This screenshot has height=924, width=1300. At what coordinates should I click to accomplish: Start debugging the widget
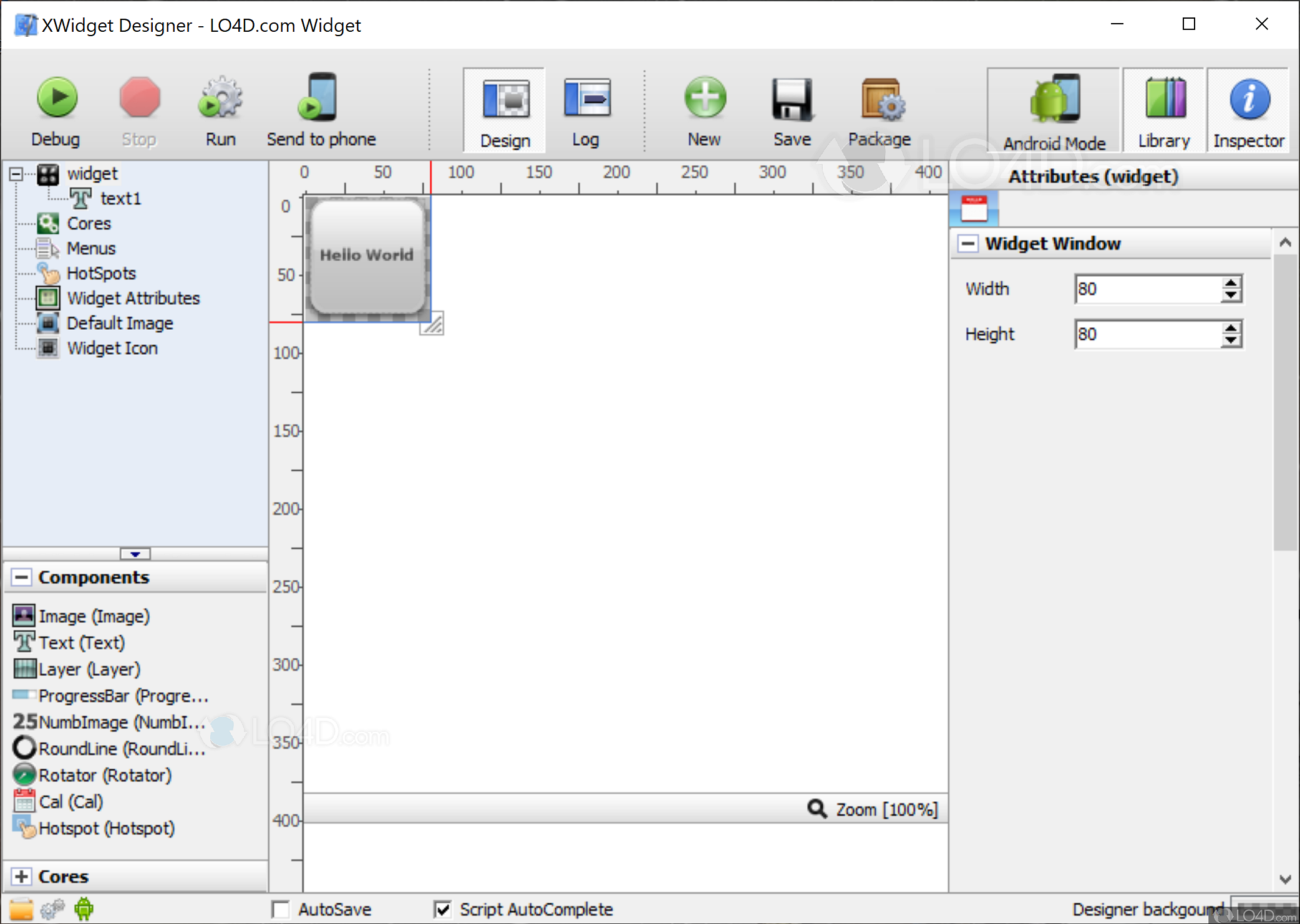[56, 109]
